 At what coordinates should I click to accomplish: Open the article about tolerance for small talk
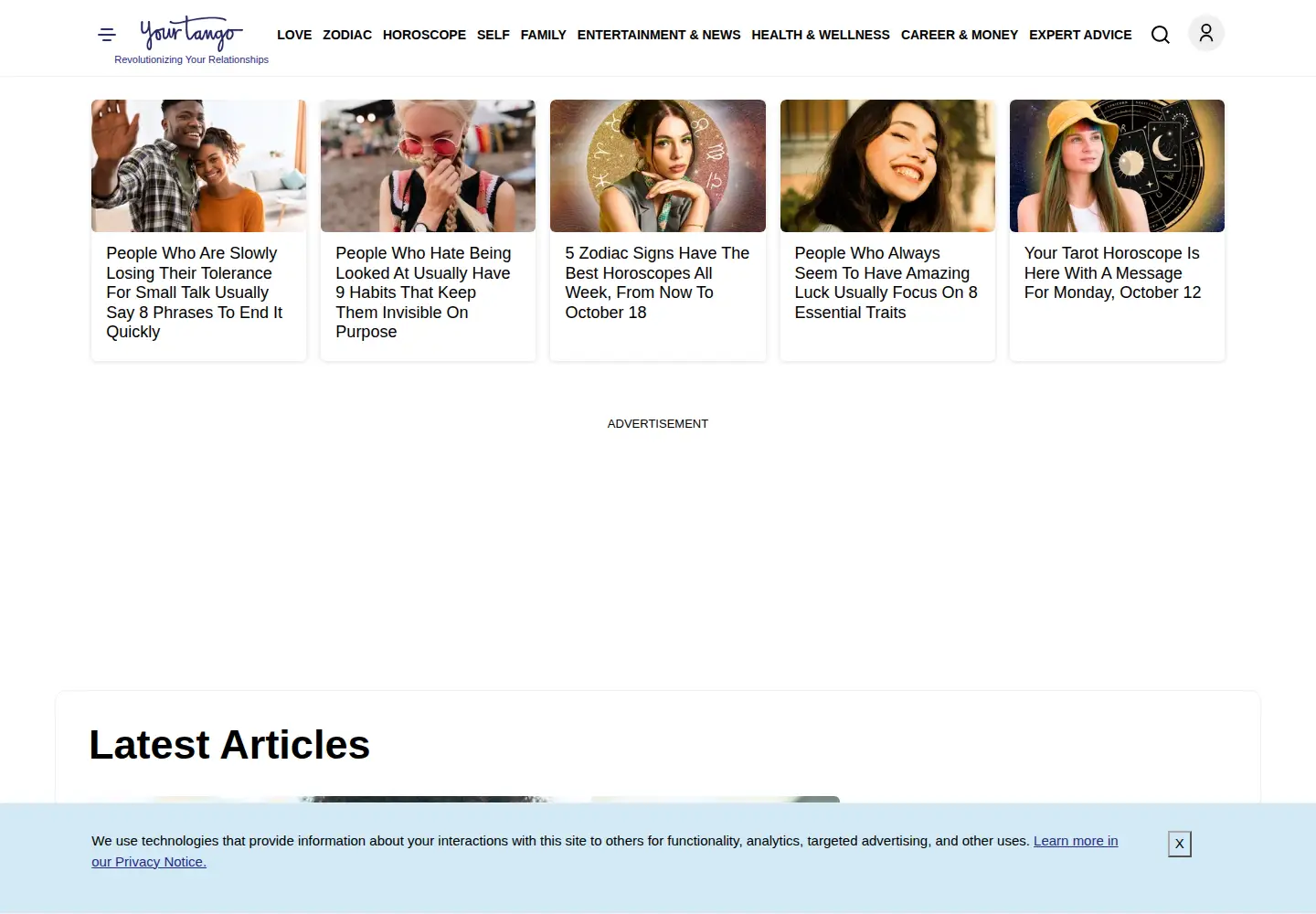coord(195,292)
